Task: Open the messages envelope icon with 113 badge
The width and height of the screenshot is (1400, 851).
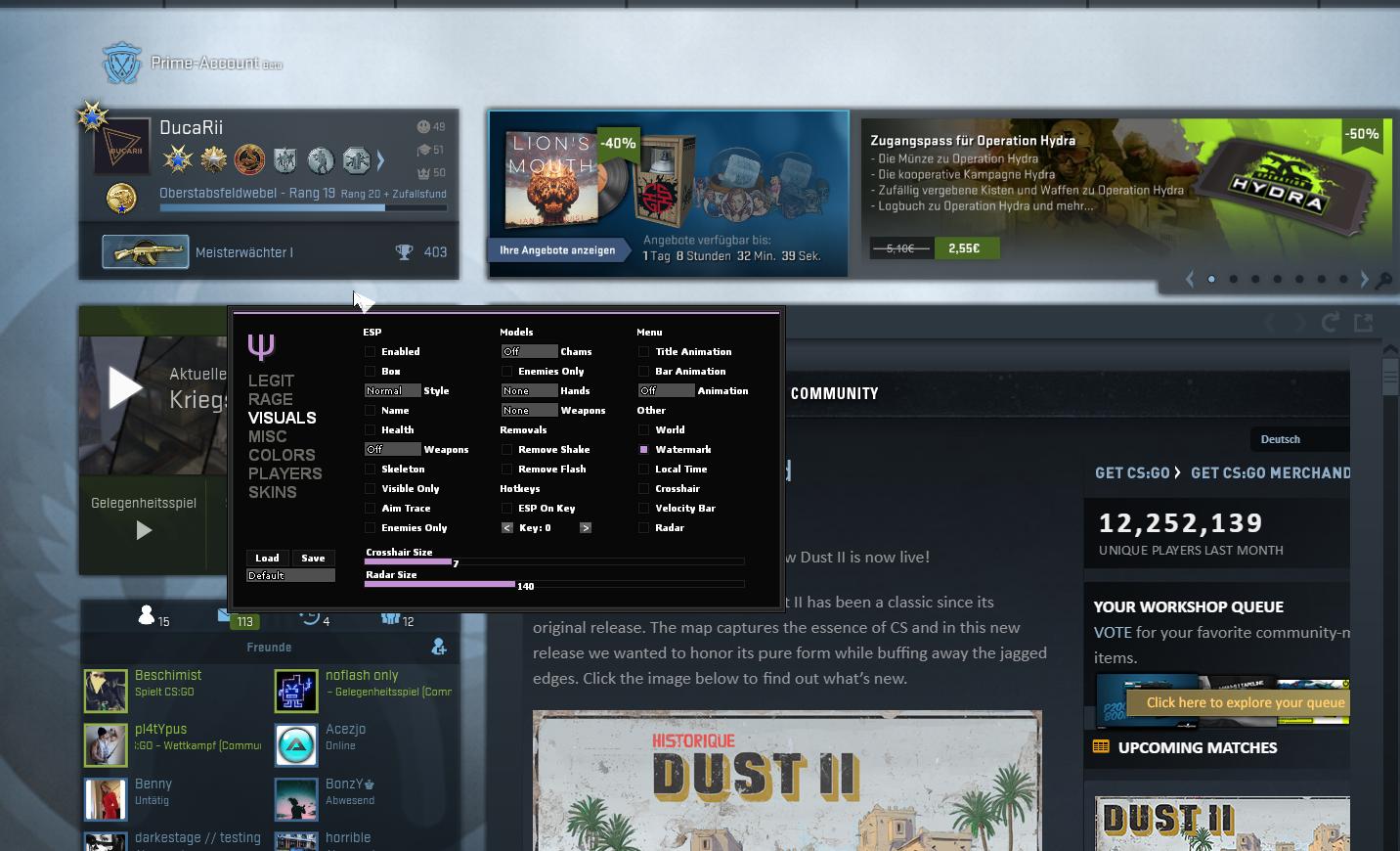Action: click(222, 615)
